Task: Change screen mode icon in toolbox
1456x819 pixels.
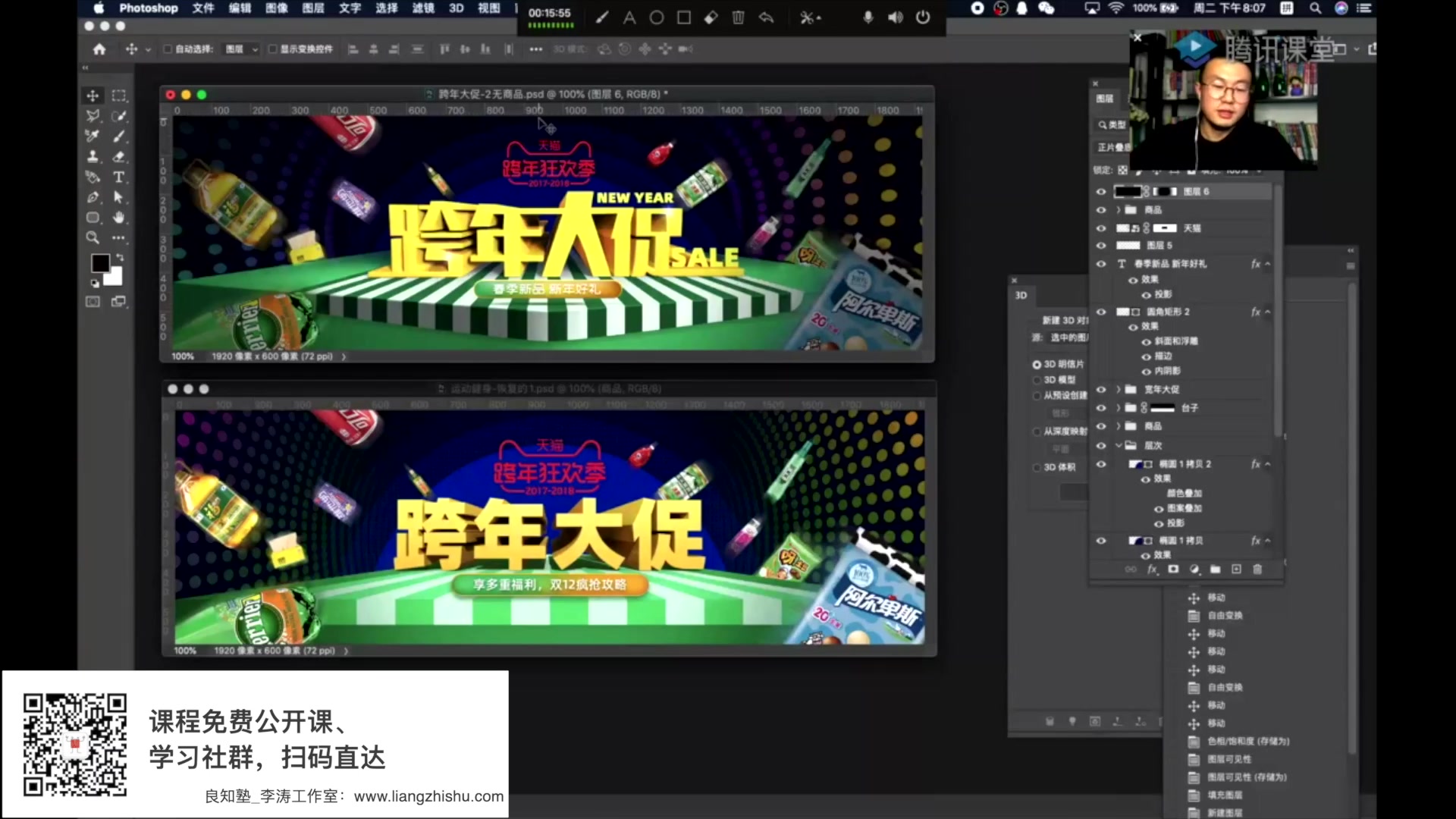Action: click(x=119, y=302)
